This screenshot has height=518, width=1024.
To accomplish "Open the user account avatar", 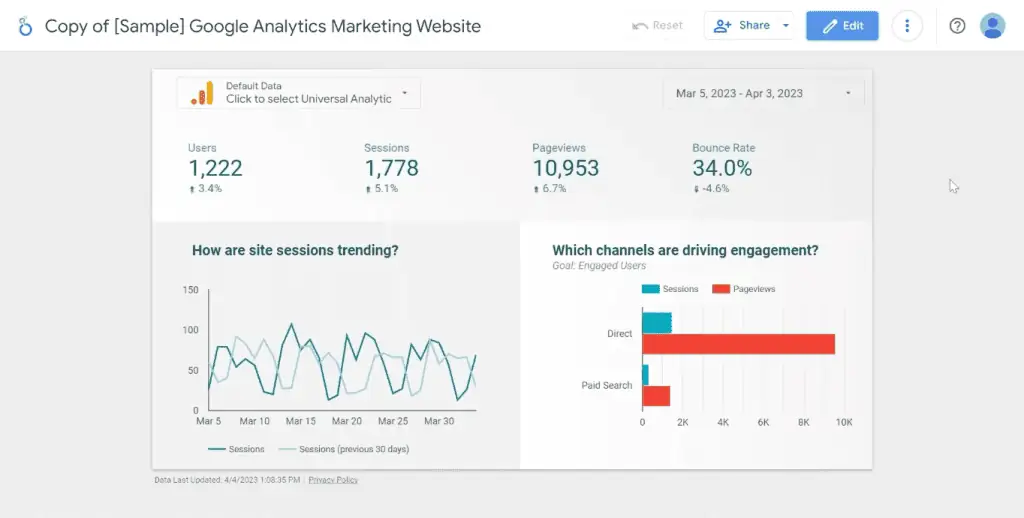I will 992,26.
